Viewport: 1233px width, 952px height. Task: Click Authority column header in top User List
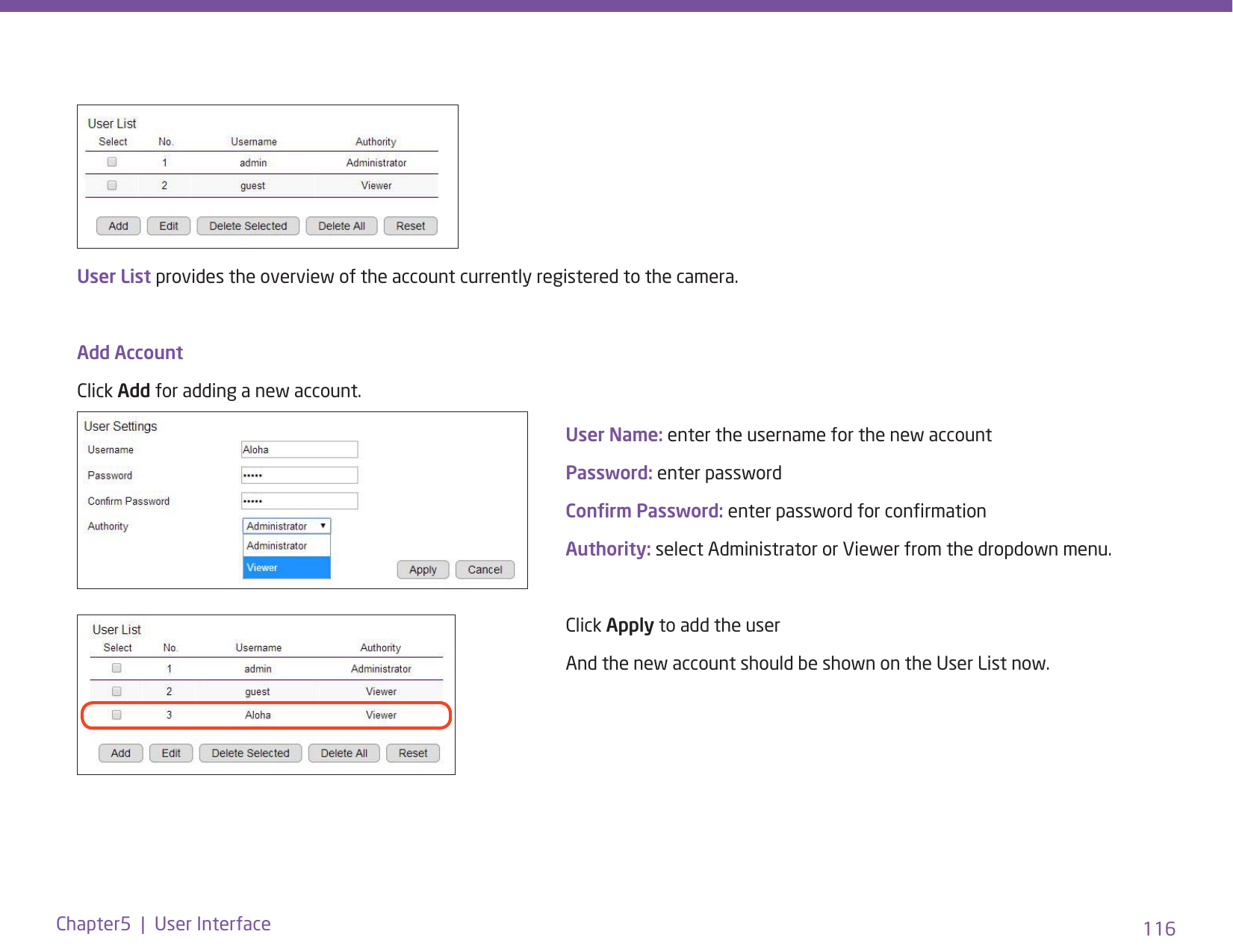coord(376,142)
